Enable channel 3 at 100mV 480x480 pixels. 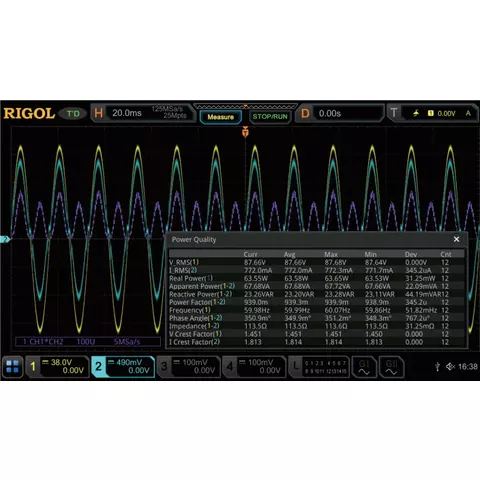click(x=189, y=367)
